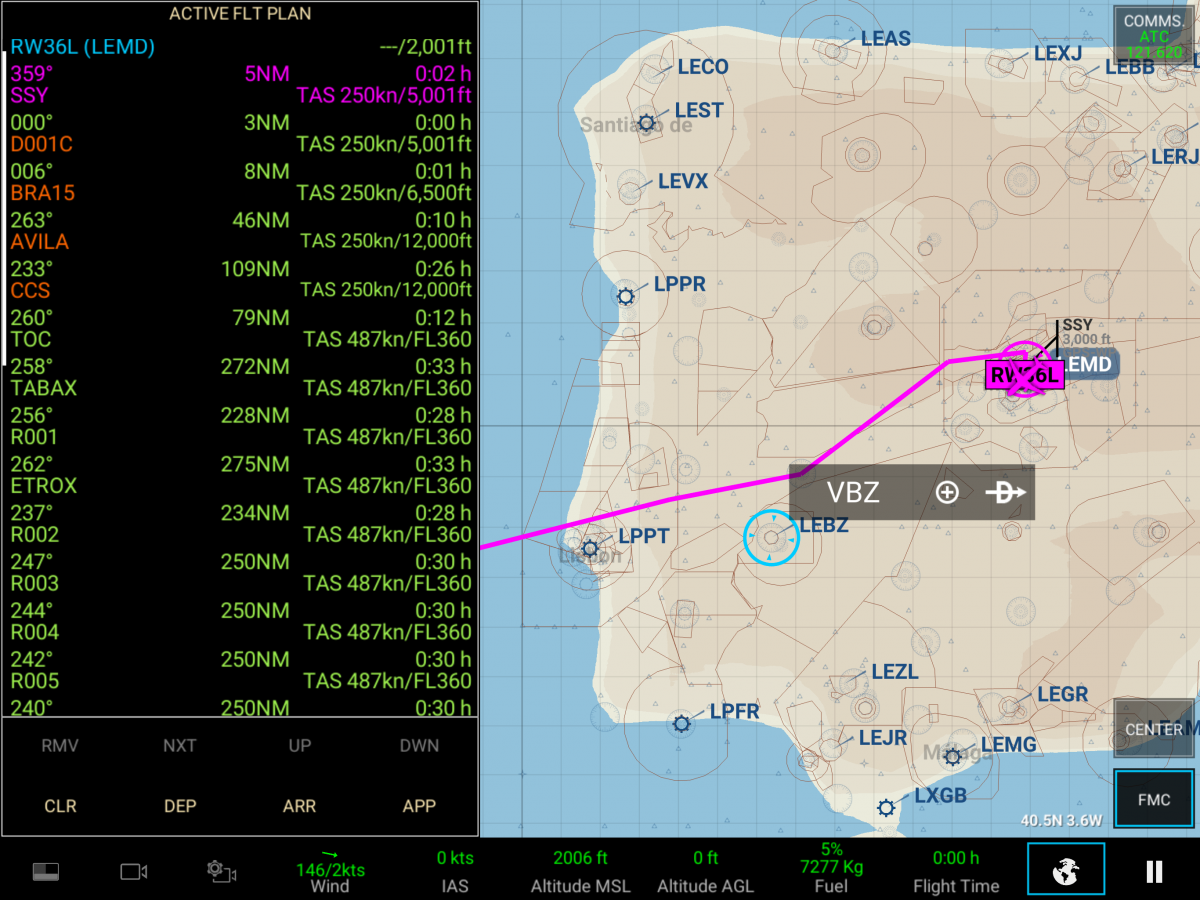Click the Fuel 7277 Kg readout
This screenshot has width=1200, height=900.
tap(831, 868)
